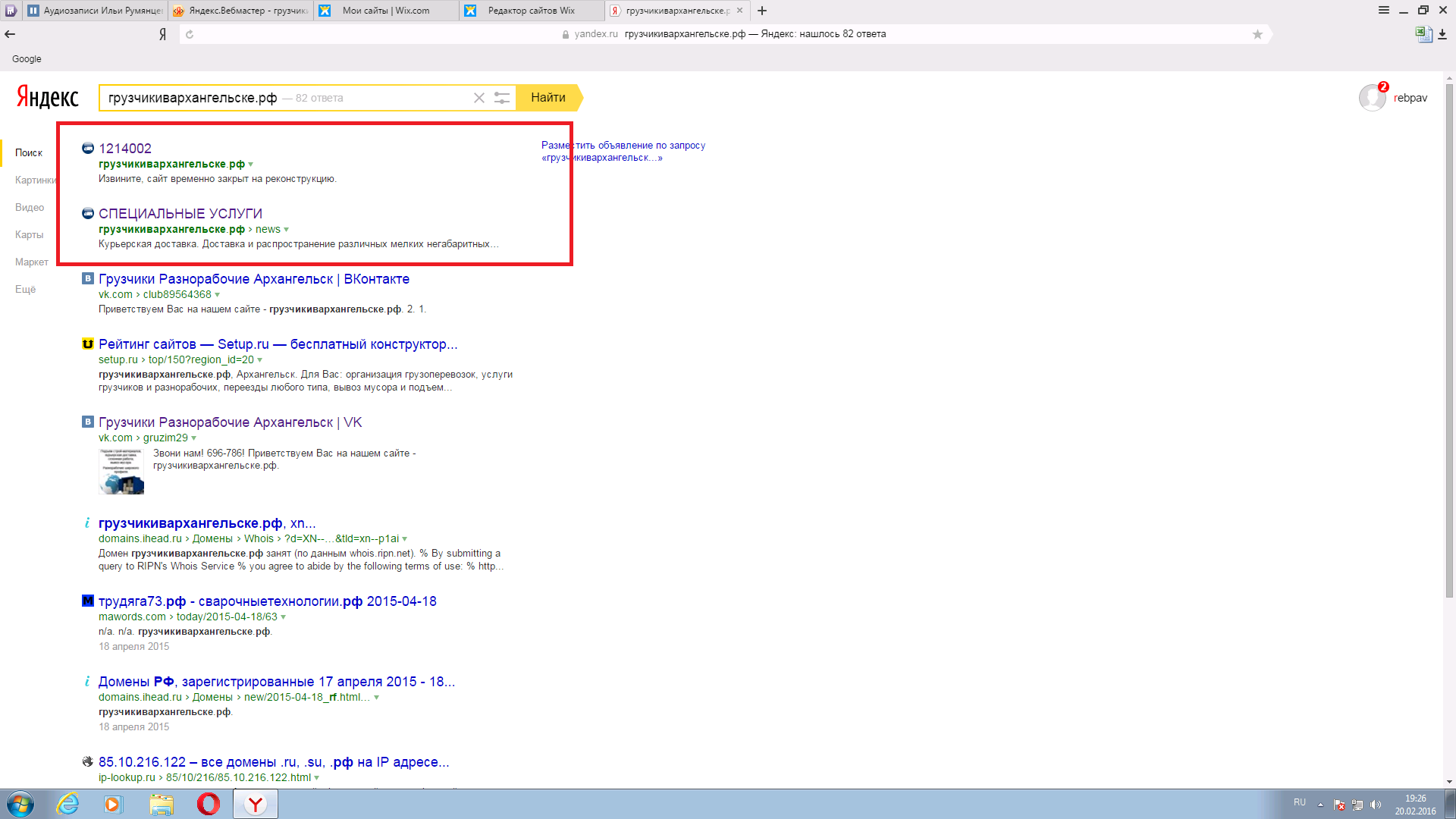Screen dimensions: 1456x819
Task: Open the 1214002 search result
Action: 125,149
